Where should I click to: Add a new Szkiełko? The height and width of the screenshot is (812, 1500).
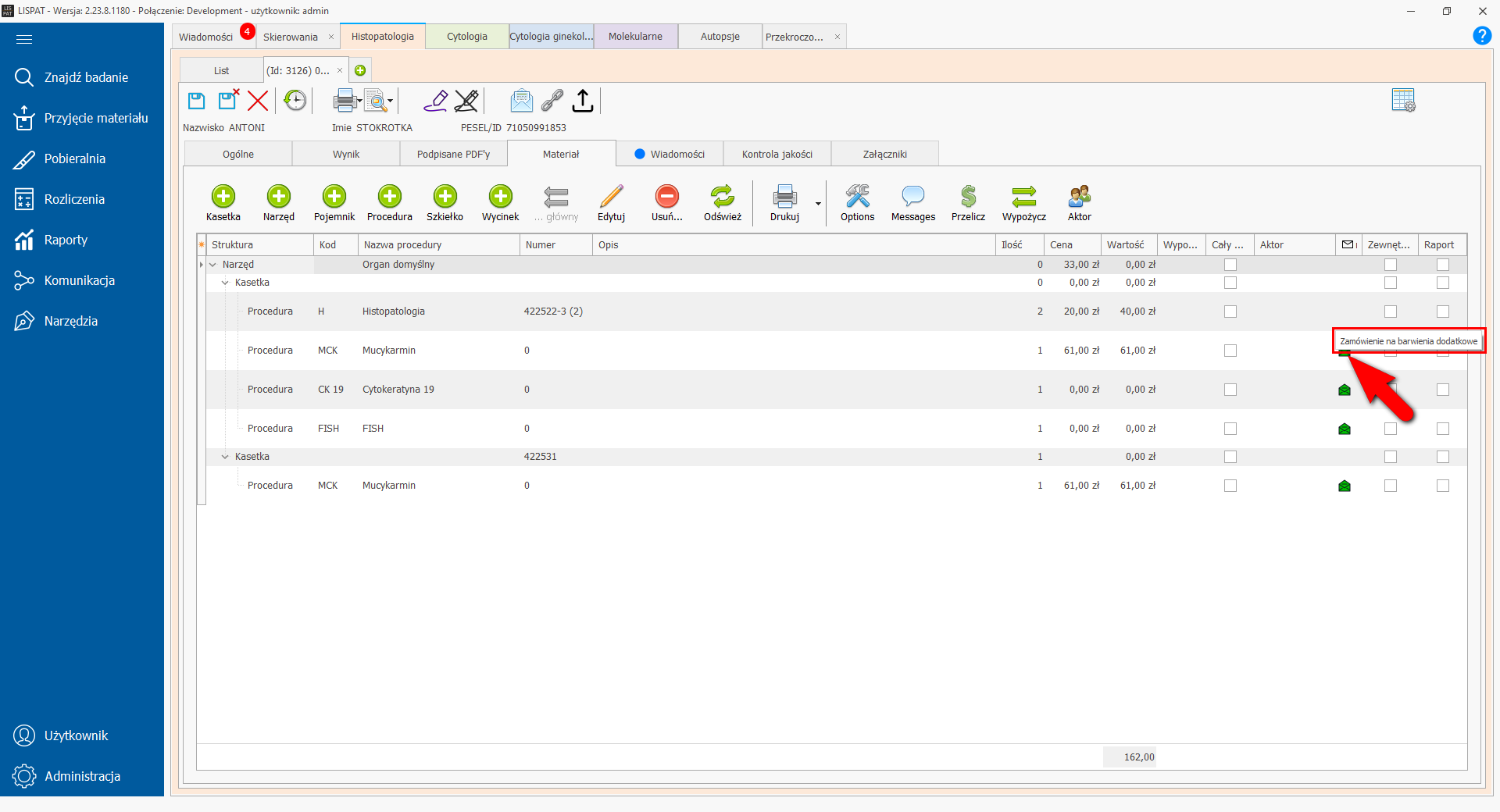pyautogui.click(x=445, y=203)
